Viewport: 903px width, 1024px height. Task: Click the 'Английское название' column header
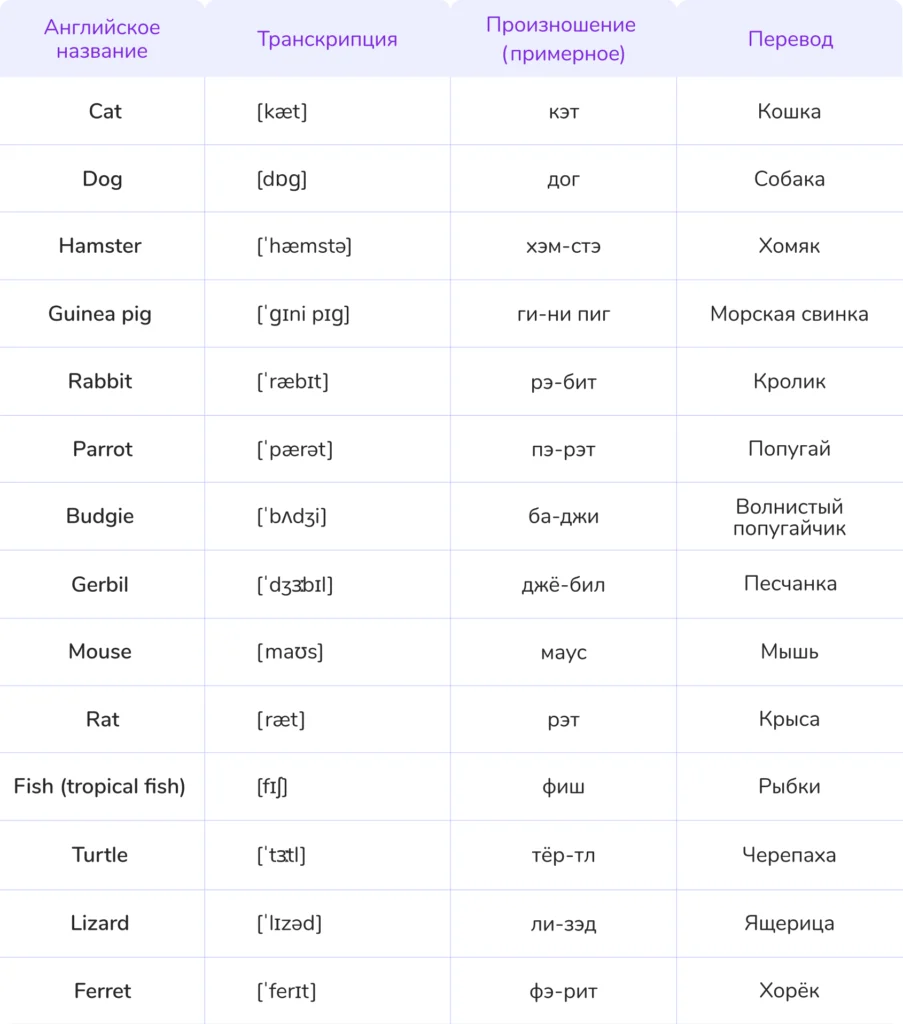[x=102, y=39]
